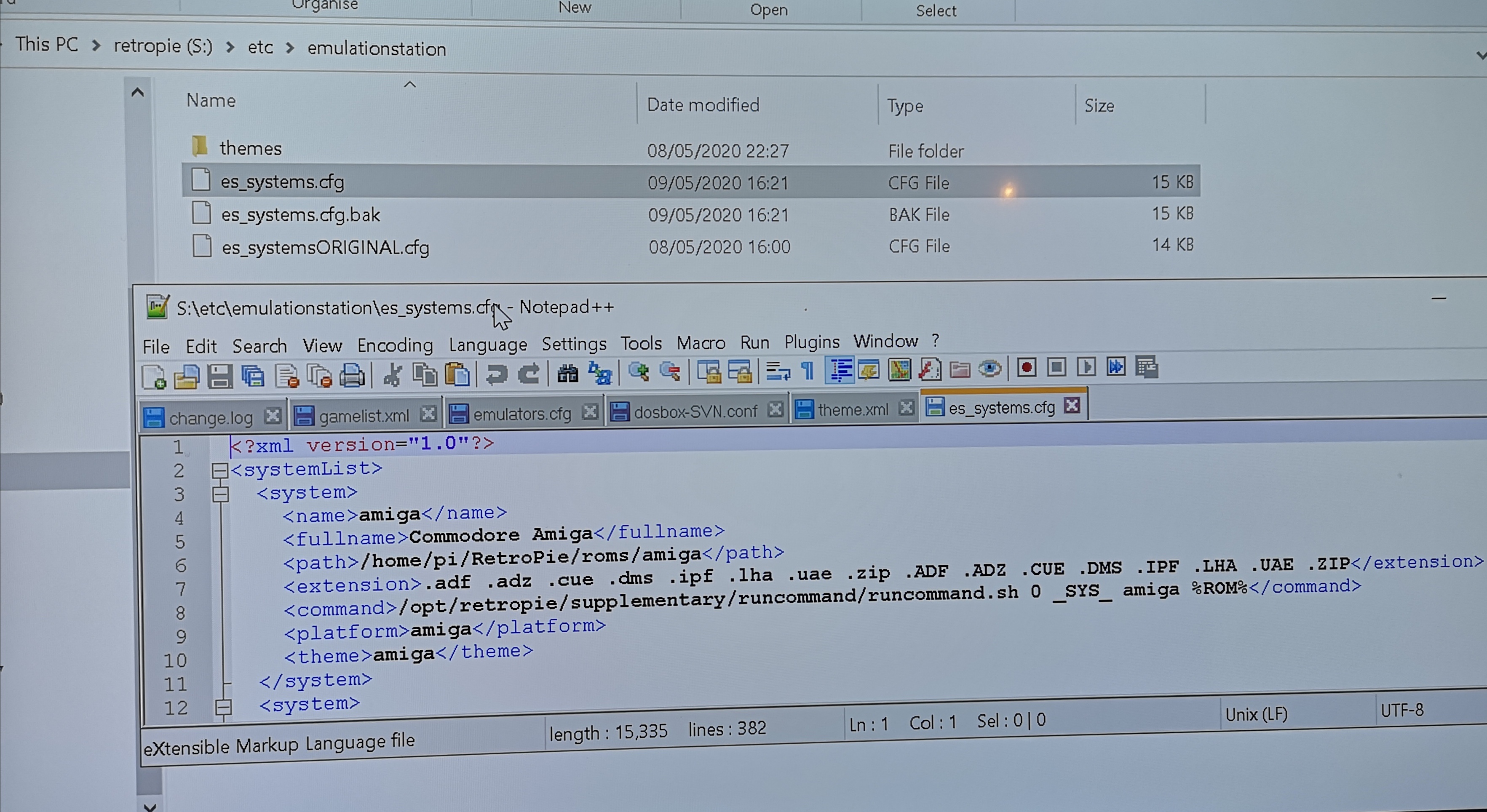
Task: Open the File menu in Notepad++
Action: [156, 347]
